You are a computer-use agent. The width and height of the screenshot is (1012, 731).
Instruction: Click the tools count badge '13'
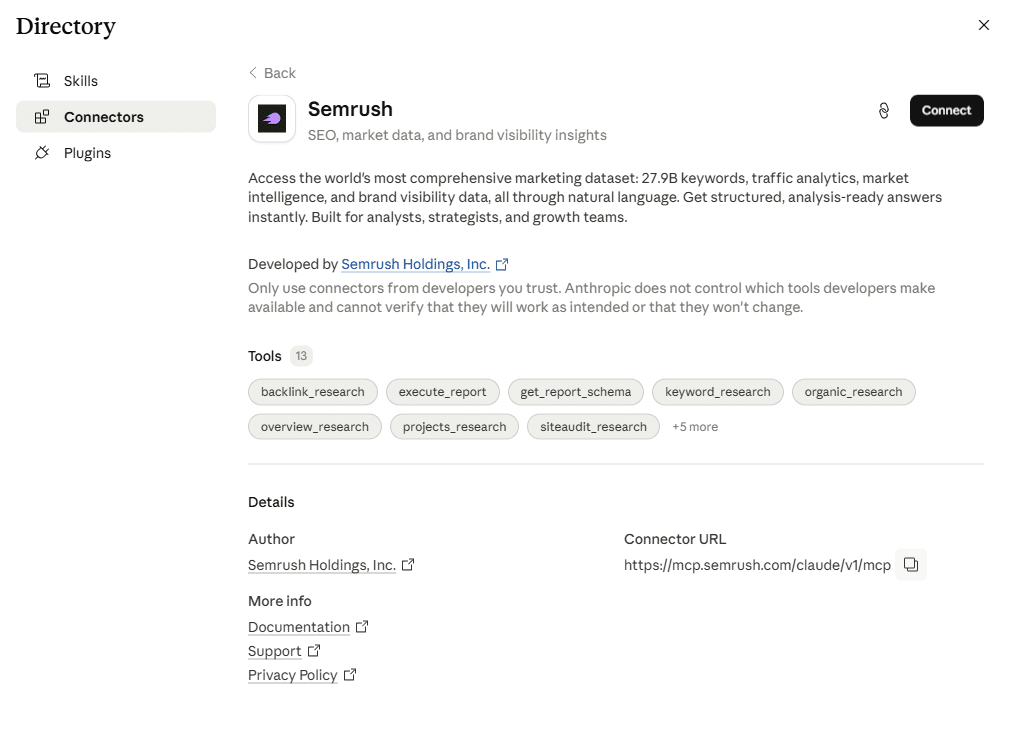tap(301, 355)
